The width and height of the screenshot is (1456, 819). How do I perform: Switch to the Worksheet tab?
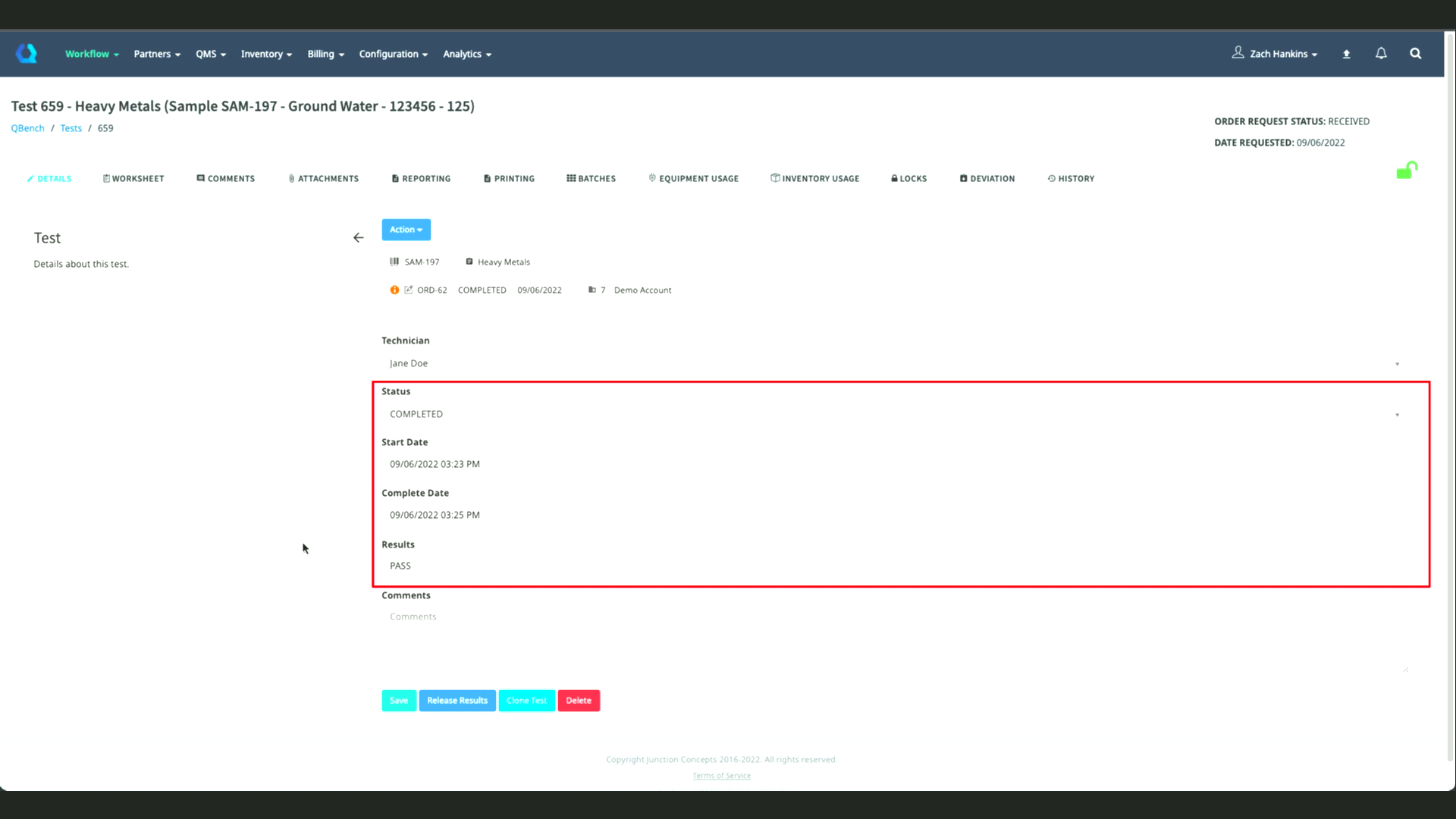(x=133, y=179)
